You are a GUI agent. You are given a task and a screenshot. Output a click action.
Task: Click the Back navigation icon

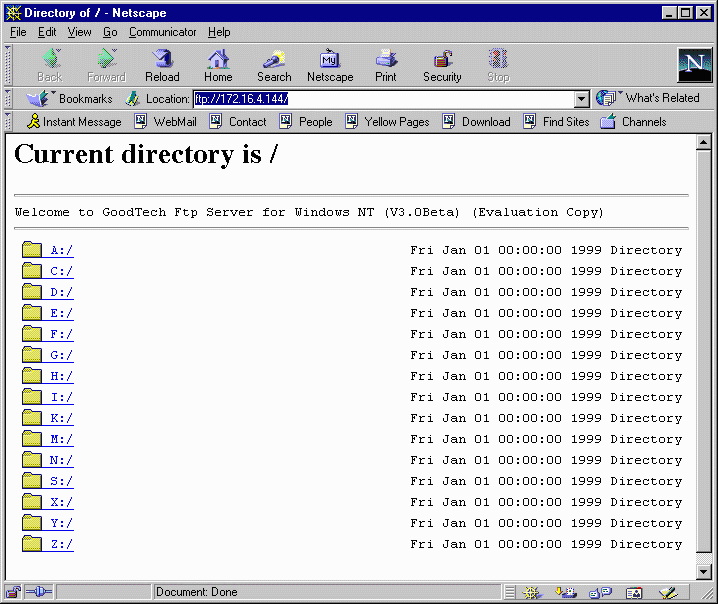click(x=50, y=65)
